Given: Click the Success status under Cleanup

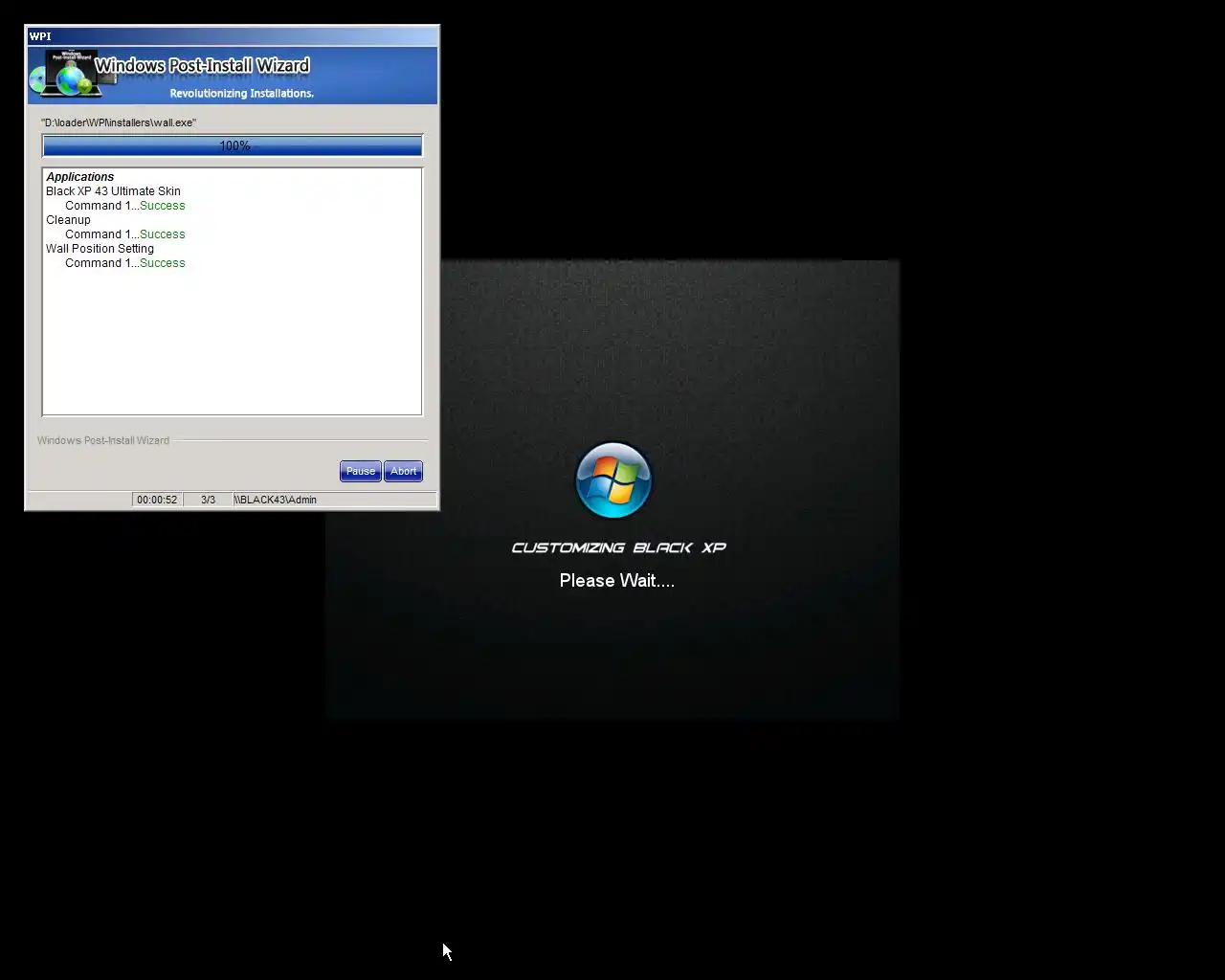Looking at the screenshot, I should (163, 234).
